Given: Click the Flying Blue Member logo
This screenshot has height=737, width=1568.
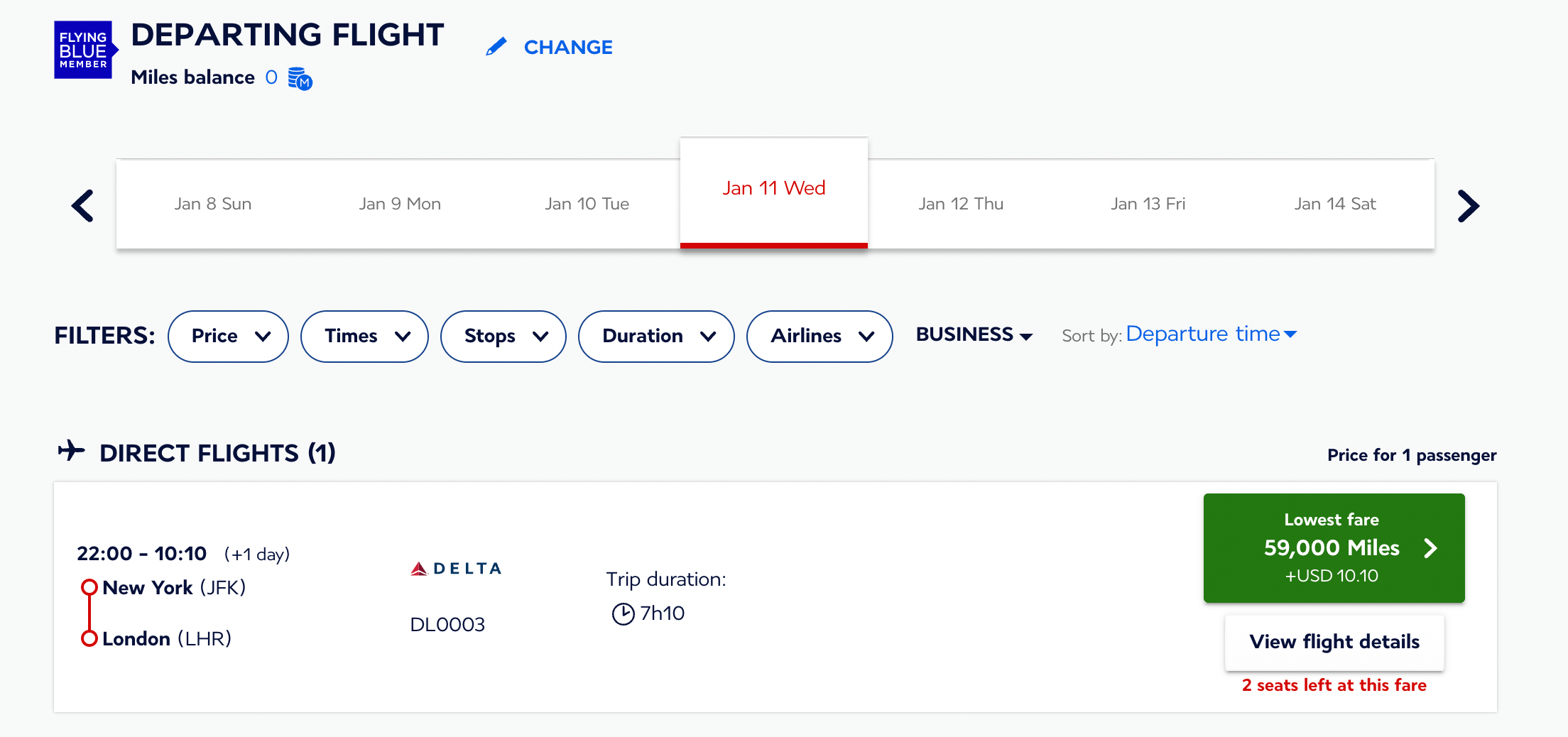Looking at the screenshot, I should click(84, 50).
